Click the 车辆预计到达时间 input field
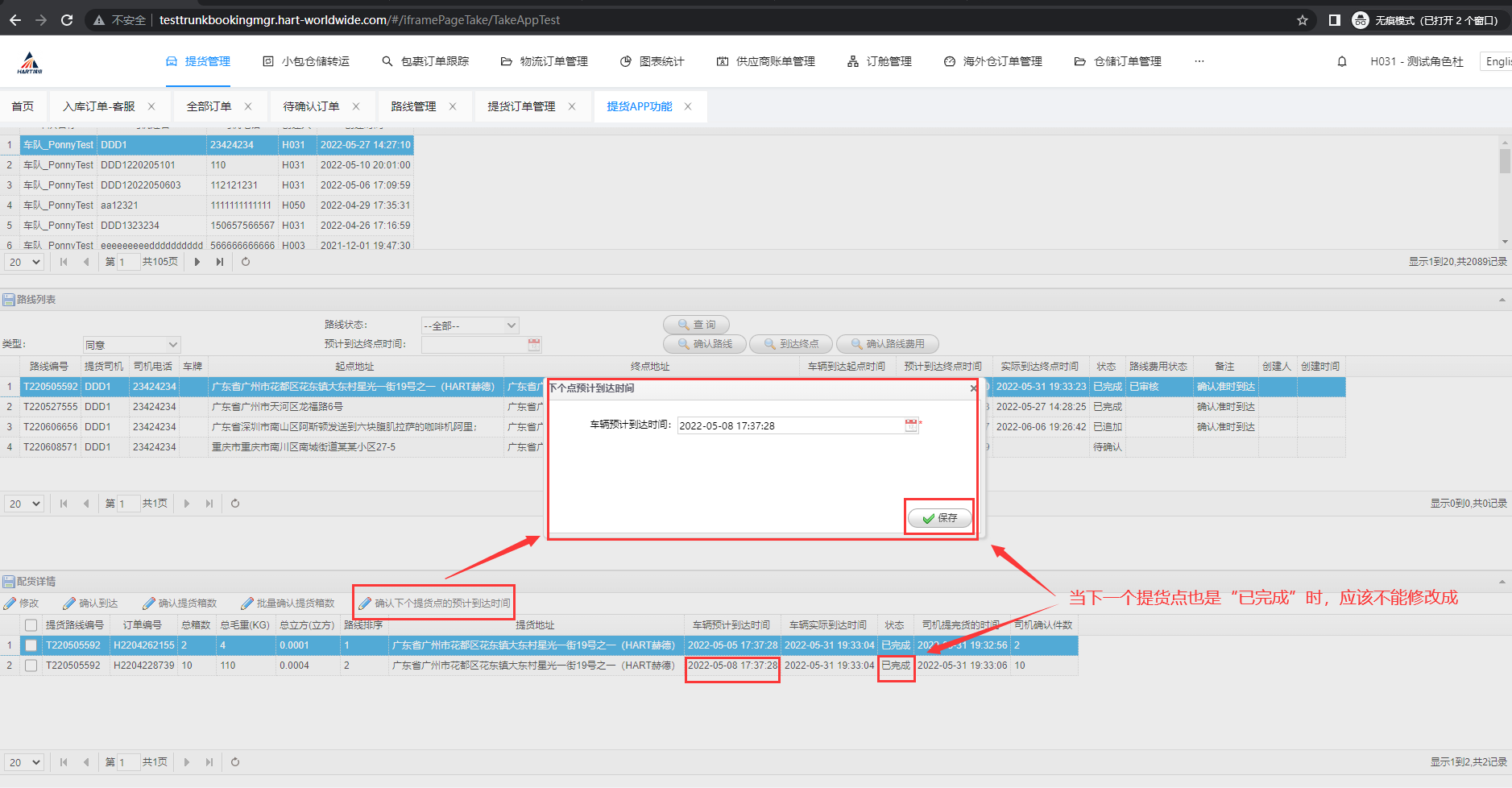1512x788 pixels. pyautogui.click(x=788, y=425)
